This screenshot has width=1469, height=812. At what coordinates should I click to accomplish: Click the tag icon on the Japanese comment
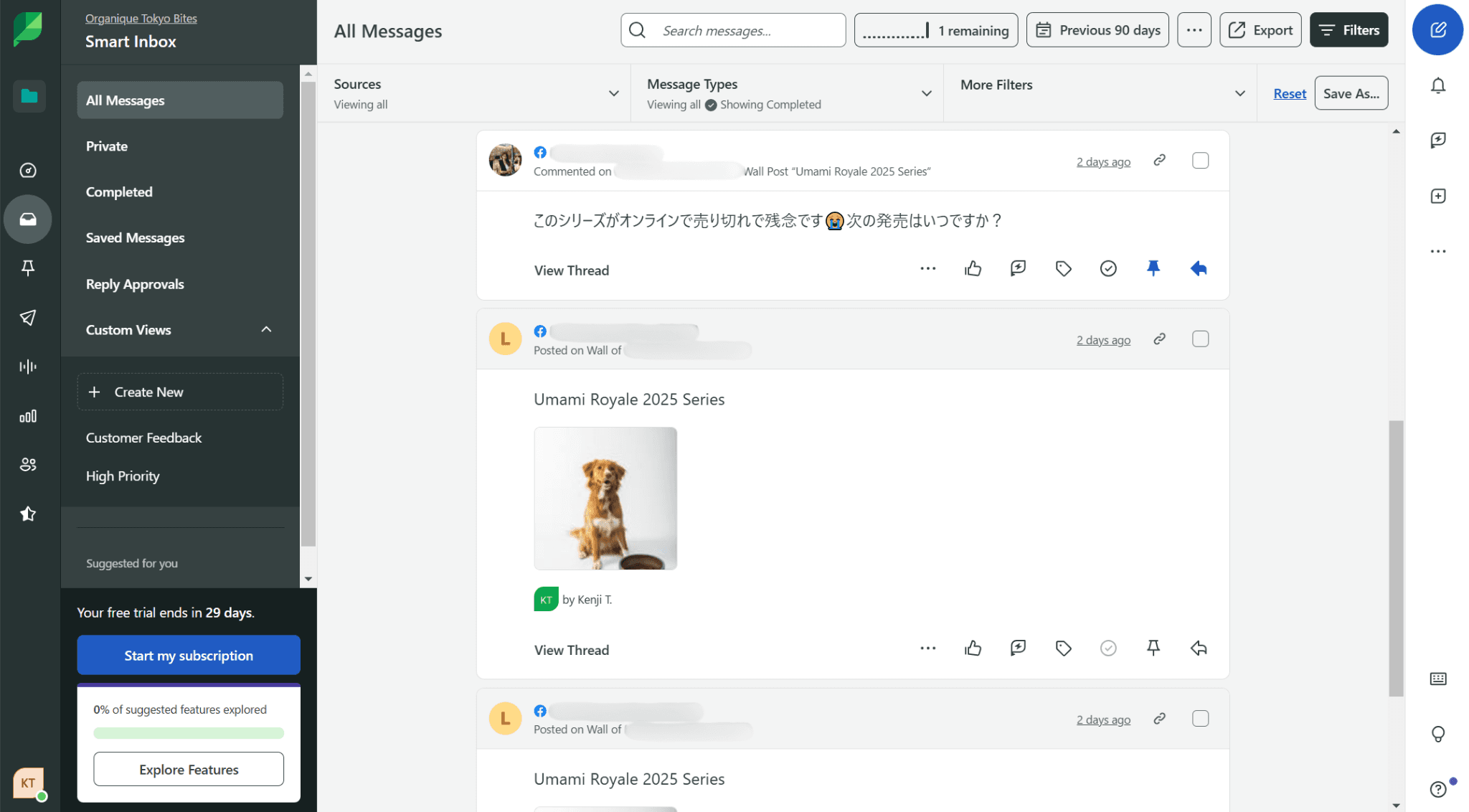pyautogui.click(x=1063, y=269)
